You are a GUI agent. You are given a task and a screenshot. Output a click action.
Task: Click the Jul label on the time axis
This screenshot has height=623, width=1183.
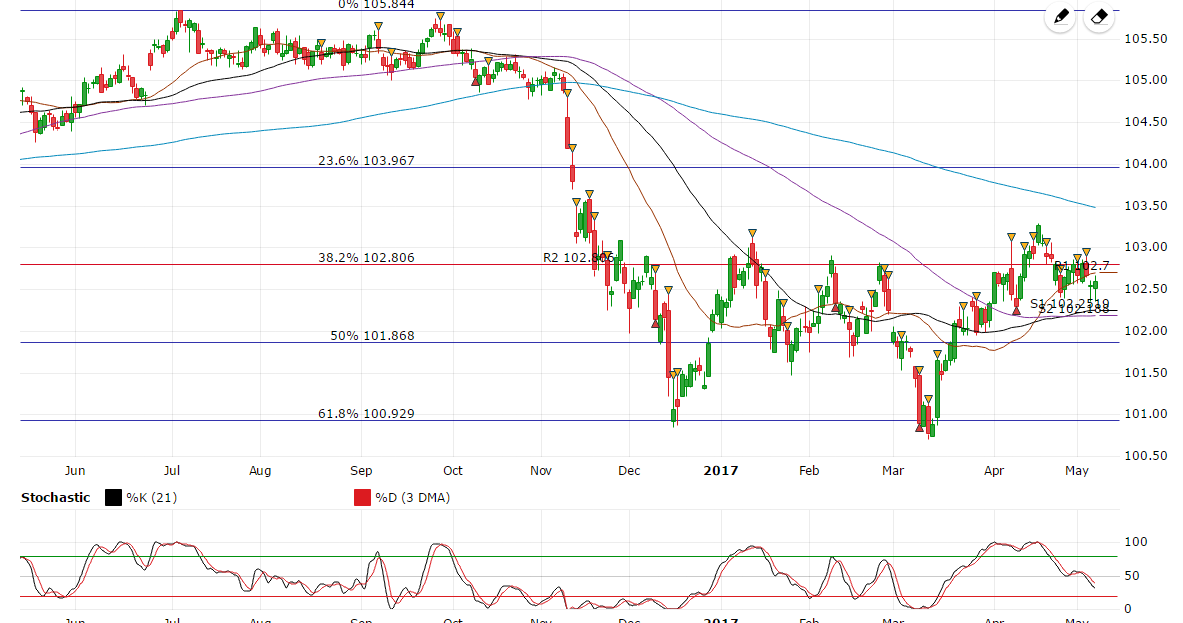click(172, 471)
